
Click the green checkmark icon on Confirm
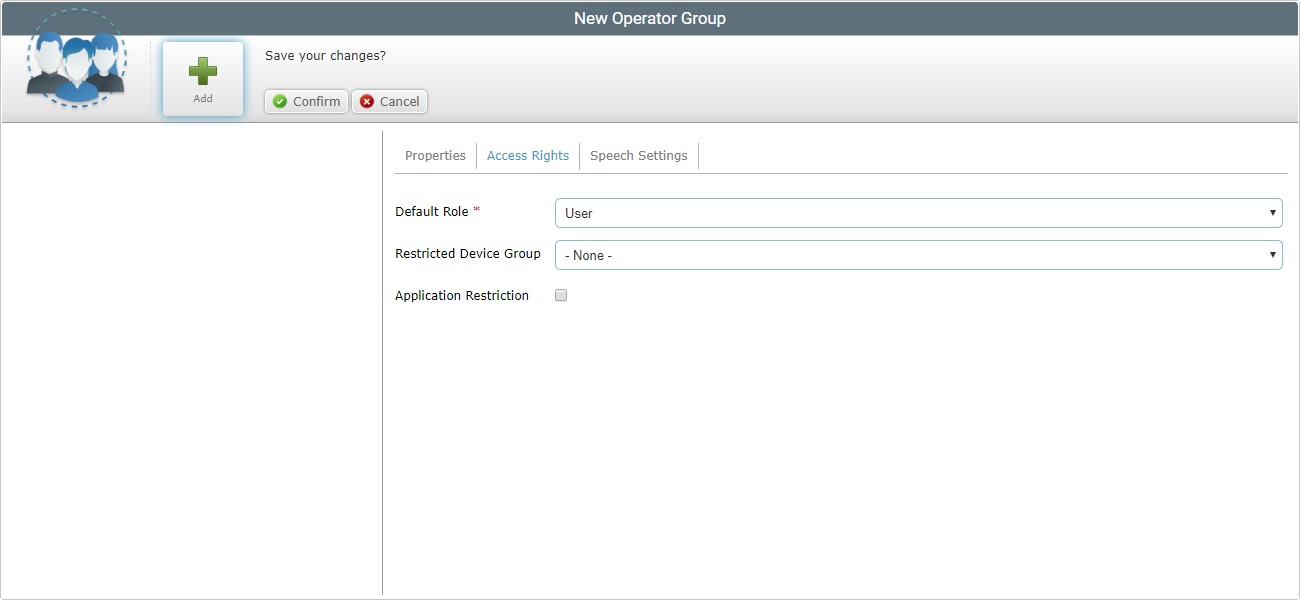click(x=279, y=101)
